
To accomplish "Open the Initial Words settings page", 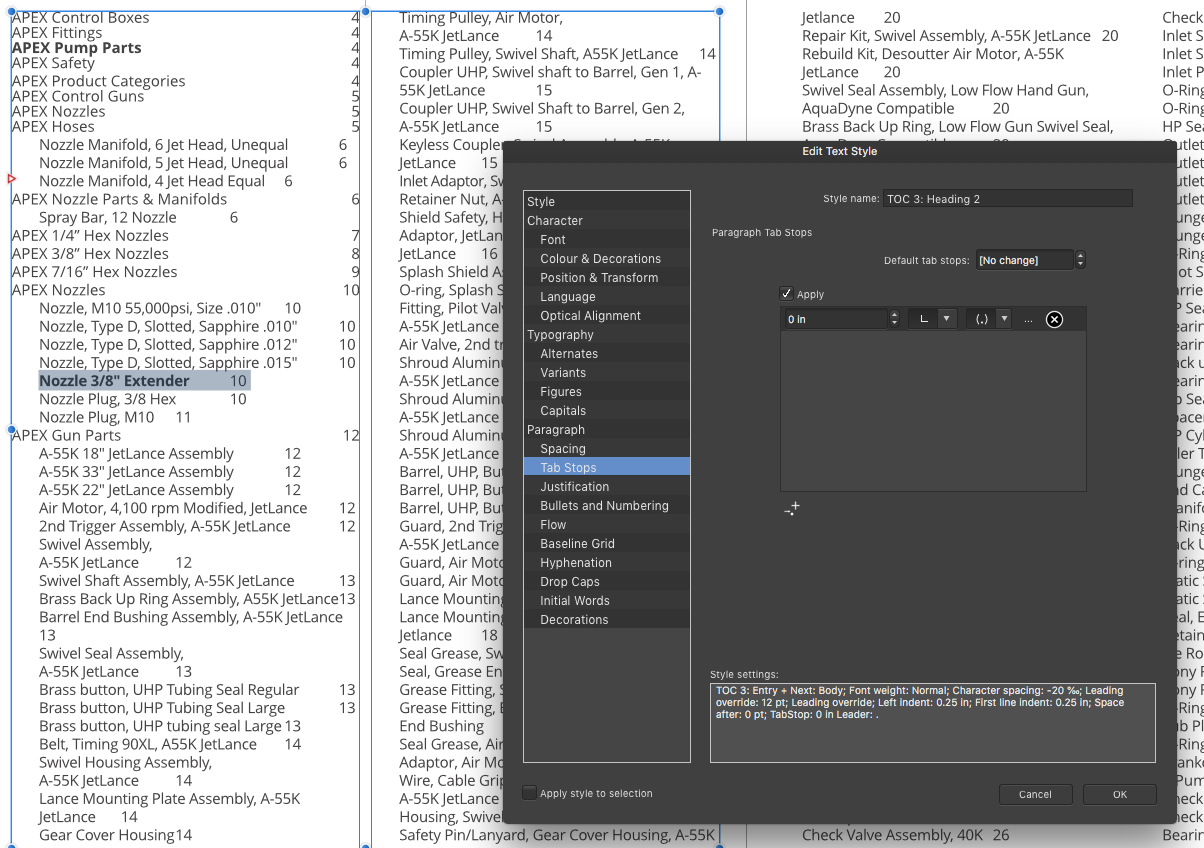I will point(607,601).
